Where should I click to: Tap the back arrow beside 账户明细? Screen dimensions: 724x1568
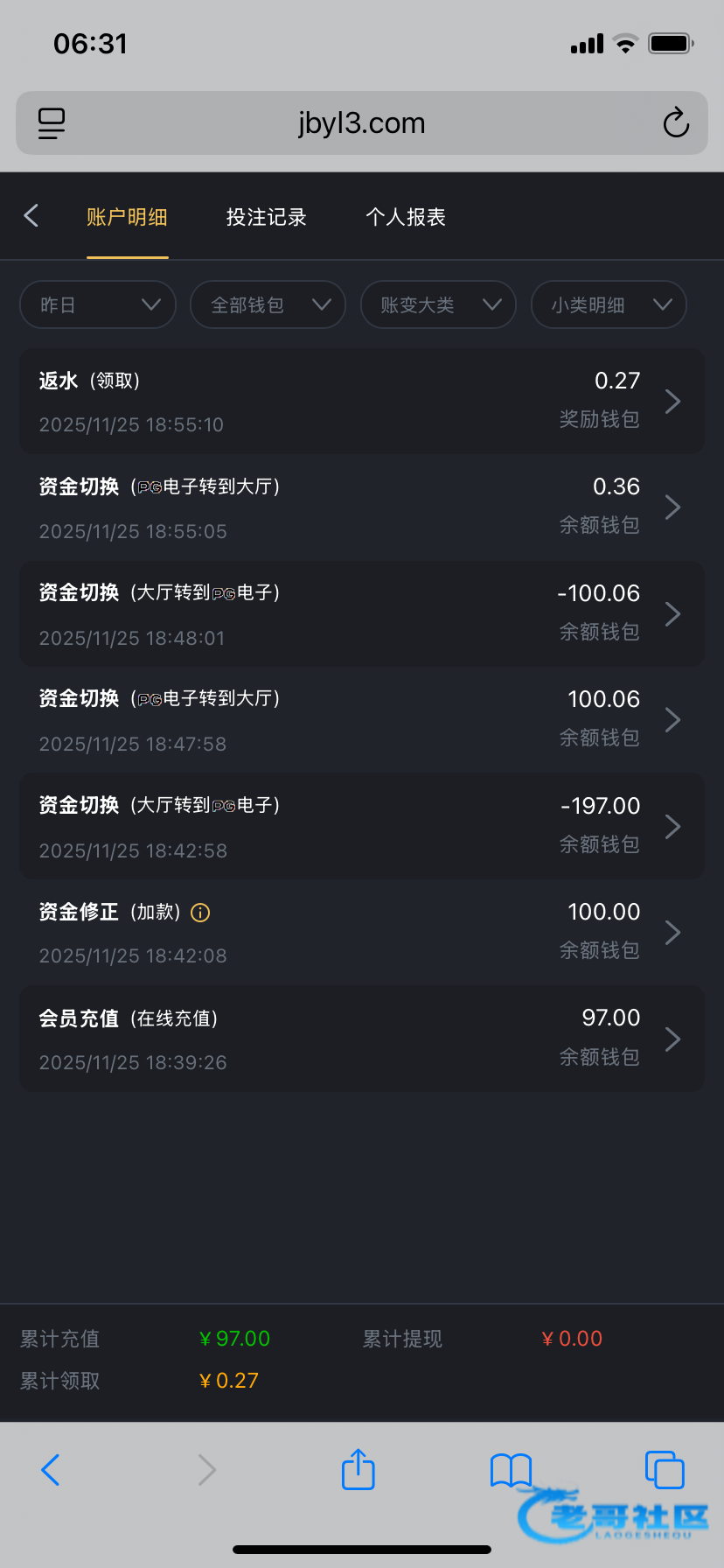click(31, 216)
